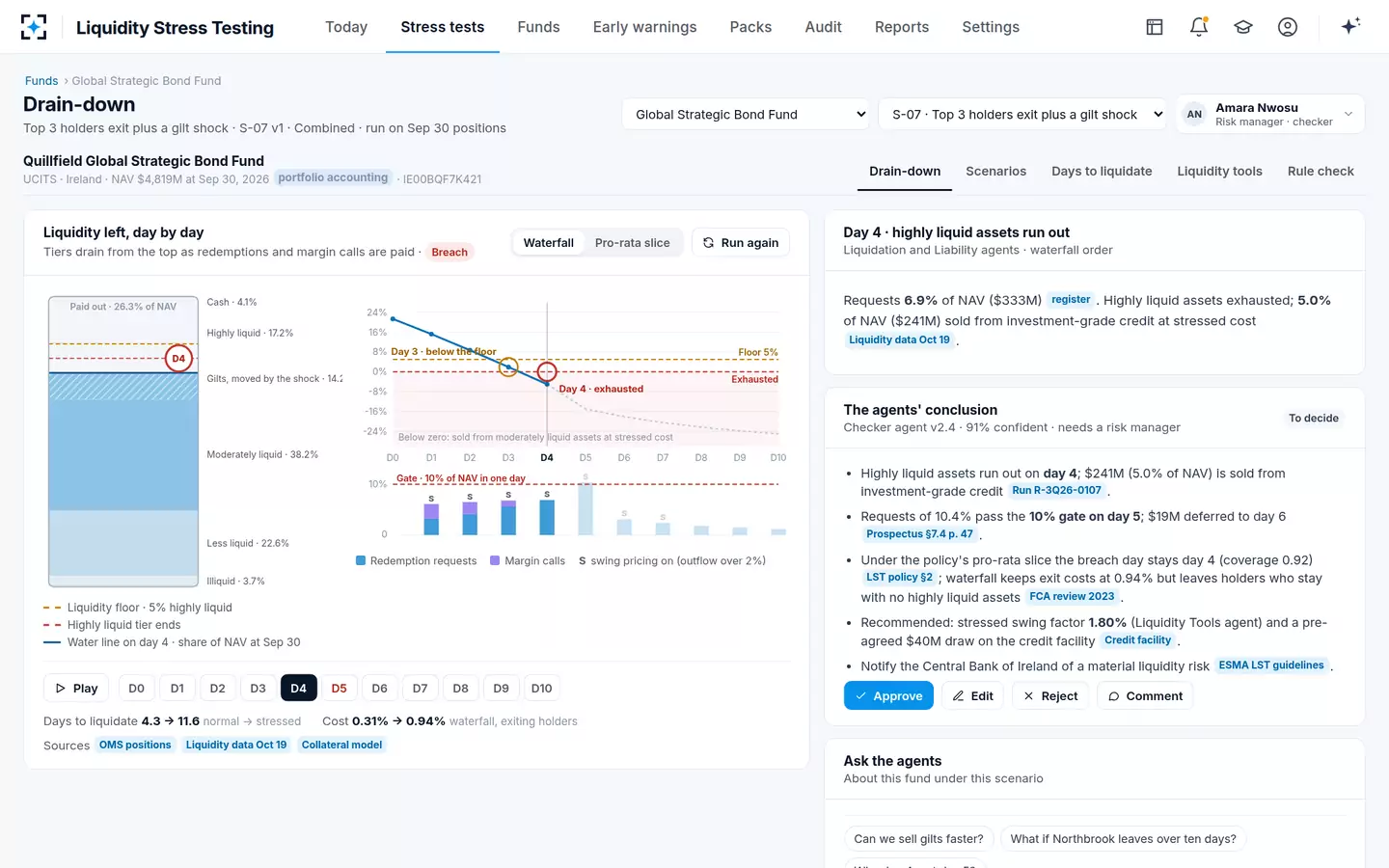Open the Liquidity tools tab
1389x868 pixels.
tap(1219, 172)
